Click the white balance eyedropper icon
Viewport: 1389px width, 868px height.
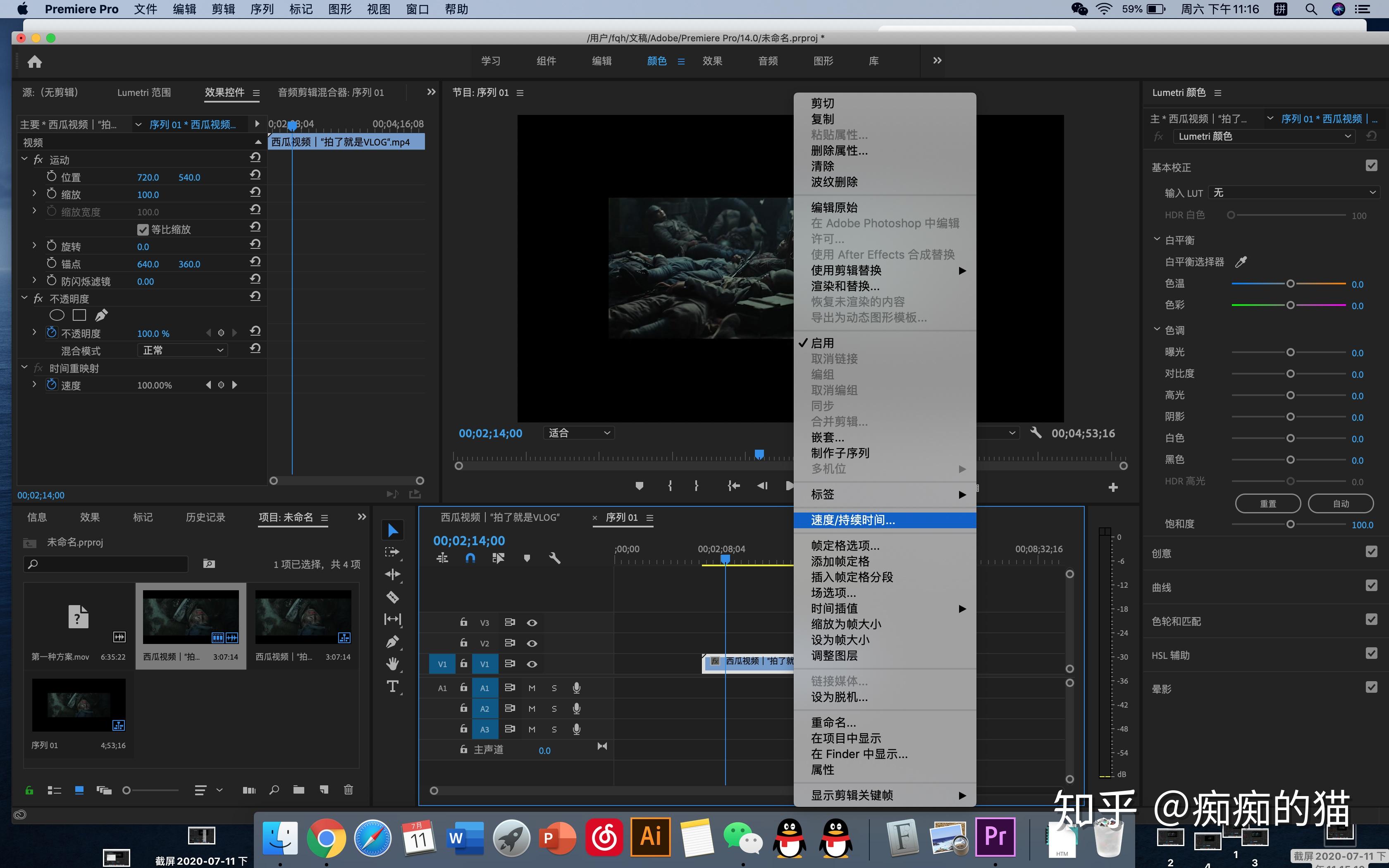coord(1241,262)
